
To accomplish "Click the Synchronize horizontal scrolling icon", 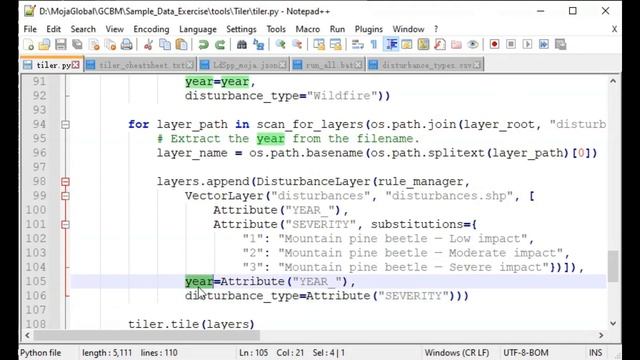I will (x=336, y=44).
